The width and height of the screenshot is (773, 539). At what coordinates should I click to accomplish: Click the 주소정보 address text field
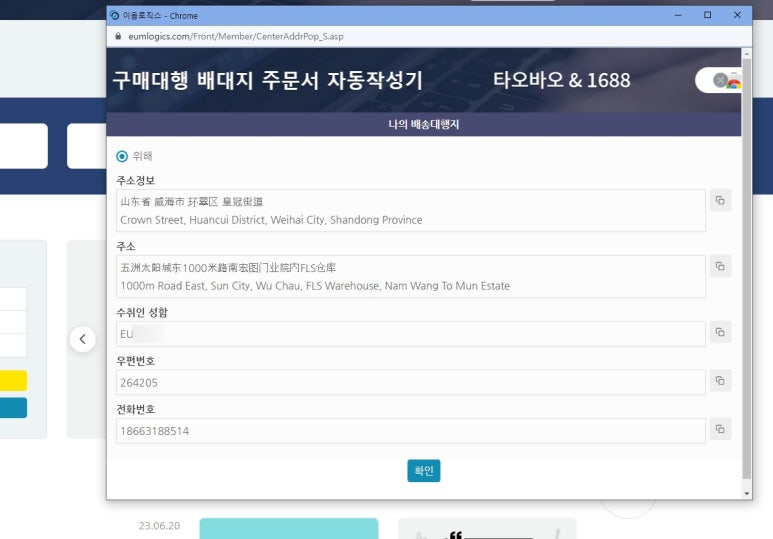411,211
